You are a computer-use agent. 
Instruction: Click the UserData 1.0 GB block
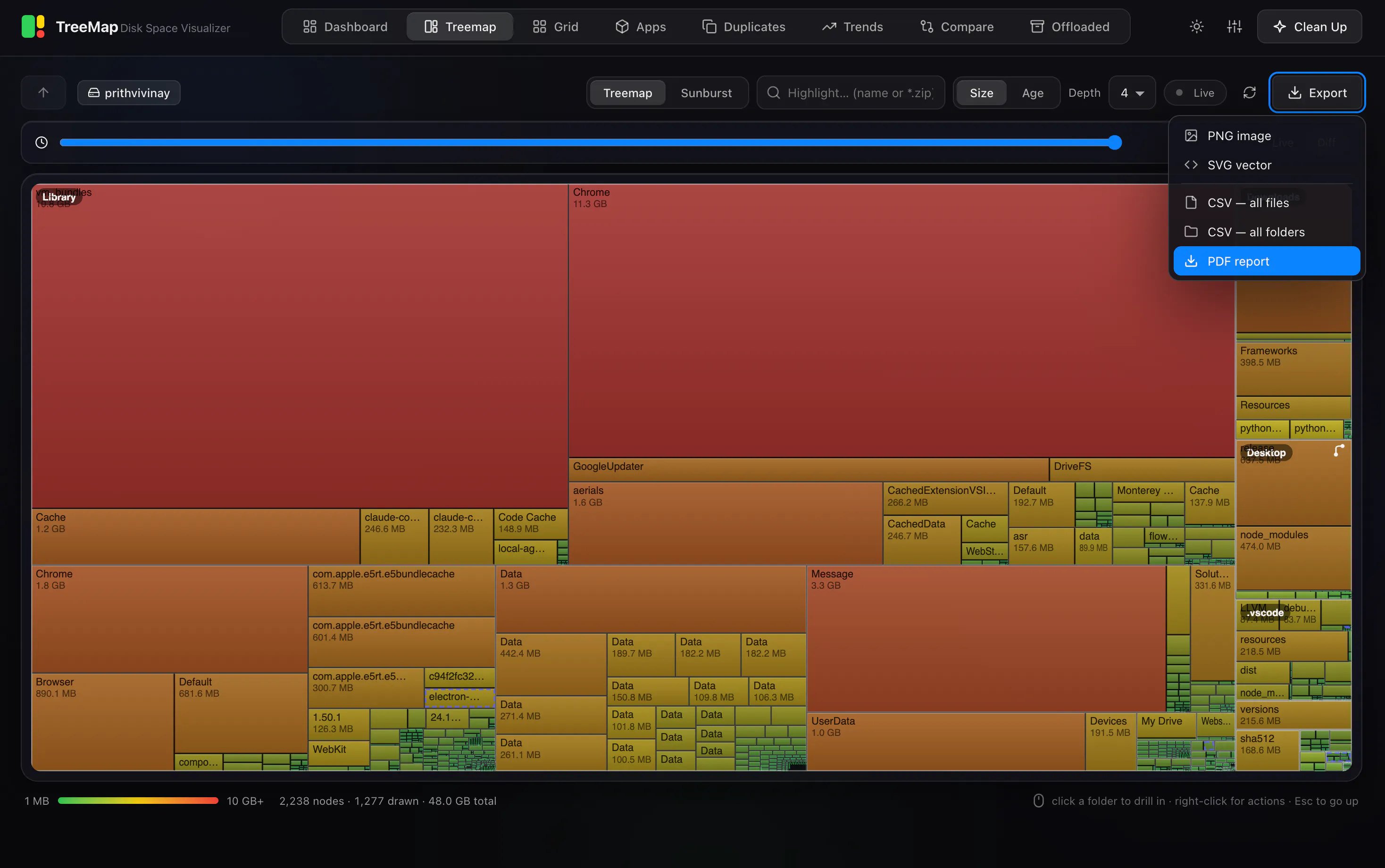[x=945, y=741]
